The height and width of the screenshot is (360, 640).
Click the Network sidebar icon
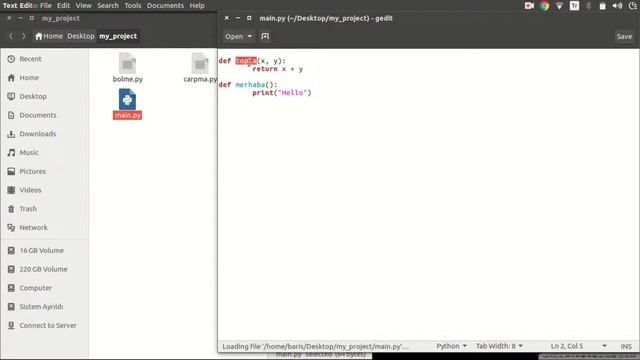pyautogui.click(x=11, y=227)
